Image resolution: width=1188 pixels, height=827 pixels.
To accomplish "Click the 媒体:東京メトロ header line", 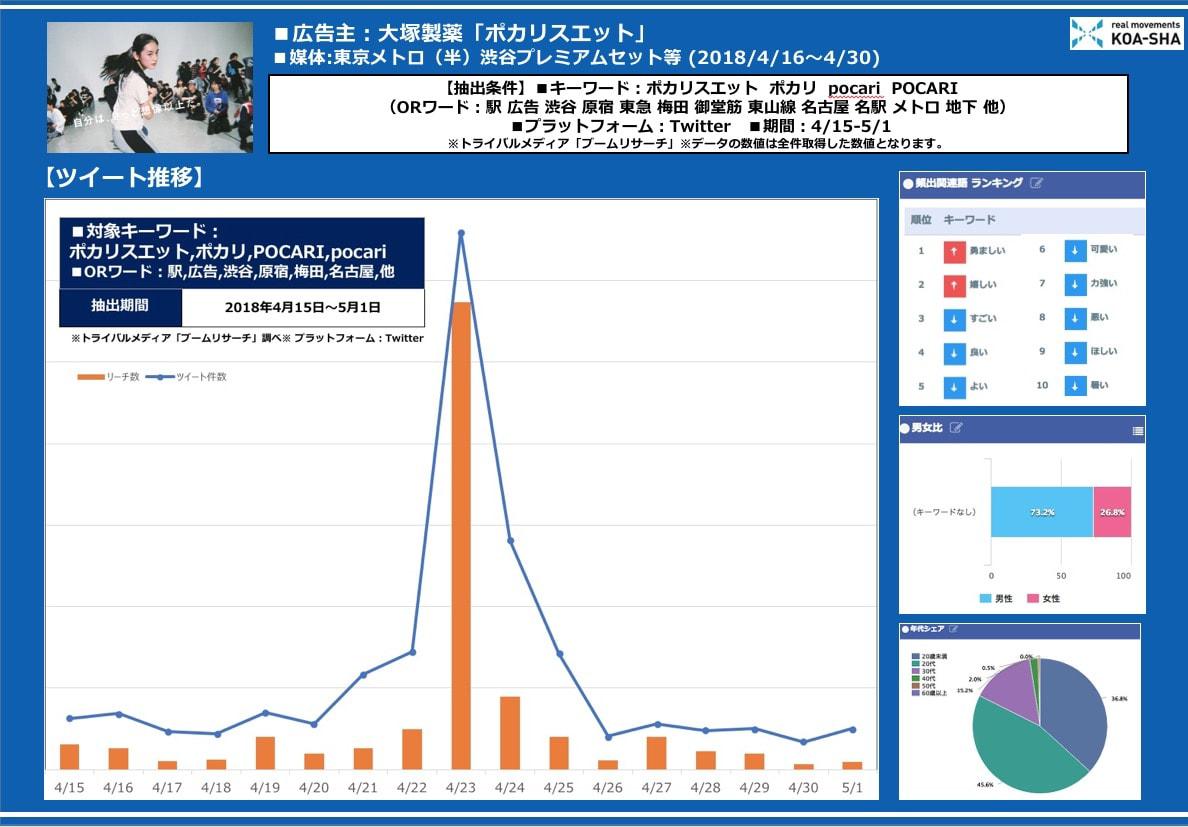I will [x=577, y=58].
